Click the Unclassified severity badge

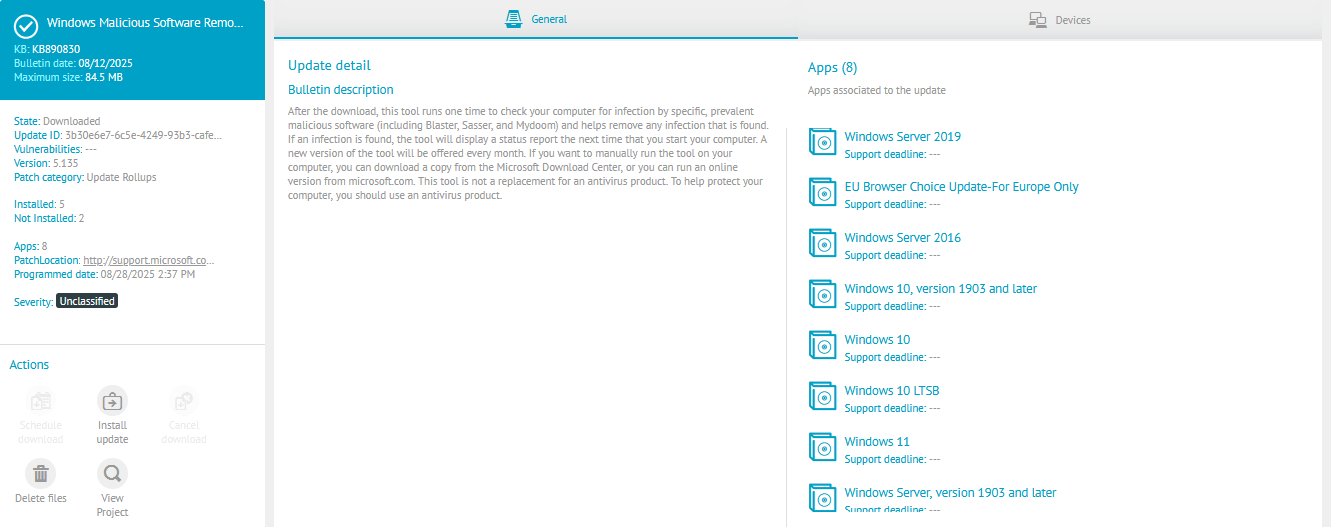(x=87, y=301)
